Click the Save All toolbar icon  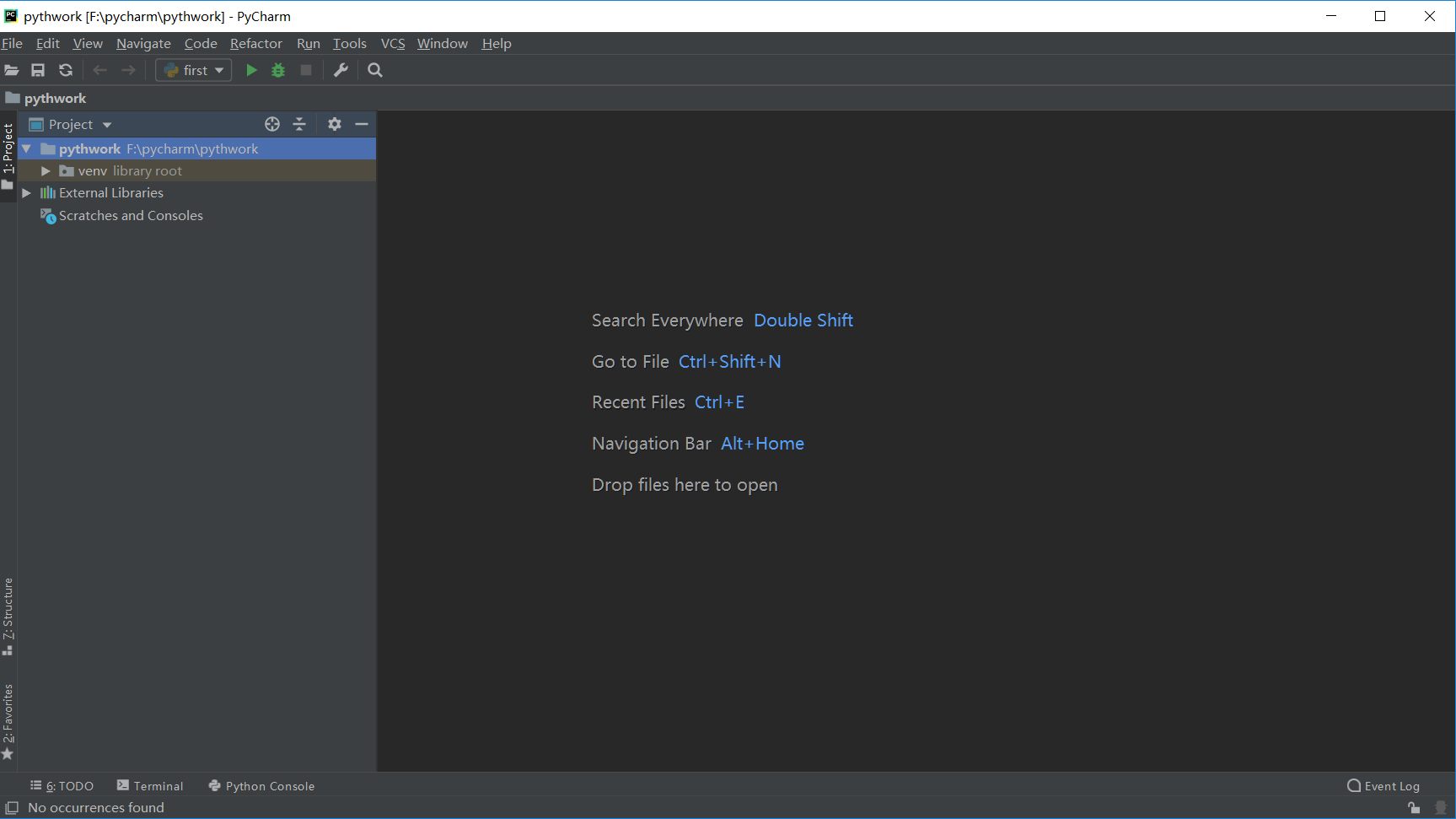pos(38,70)
